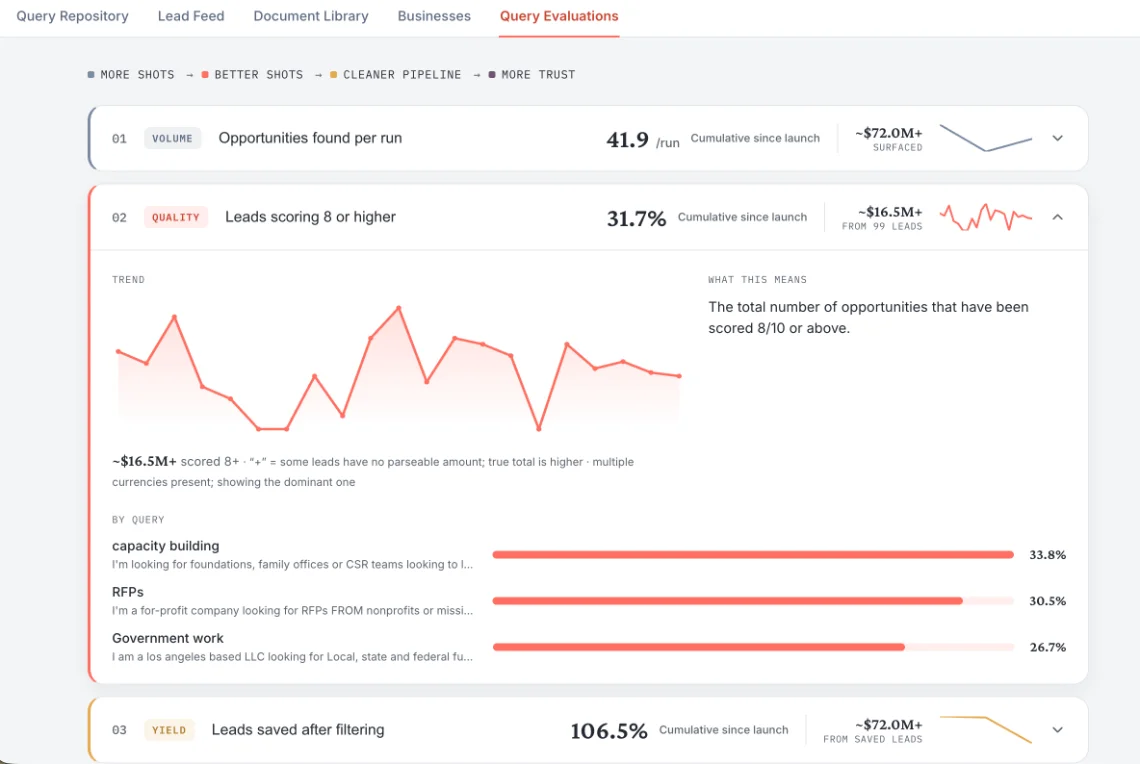Click the capacity building progress bar
This screenshot has height=764, width=1140.
click(753, 555)
